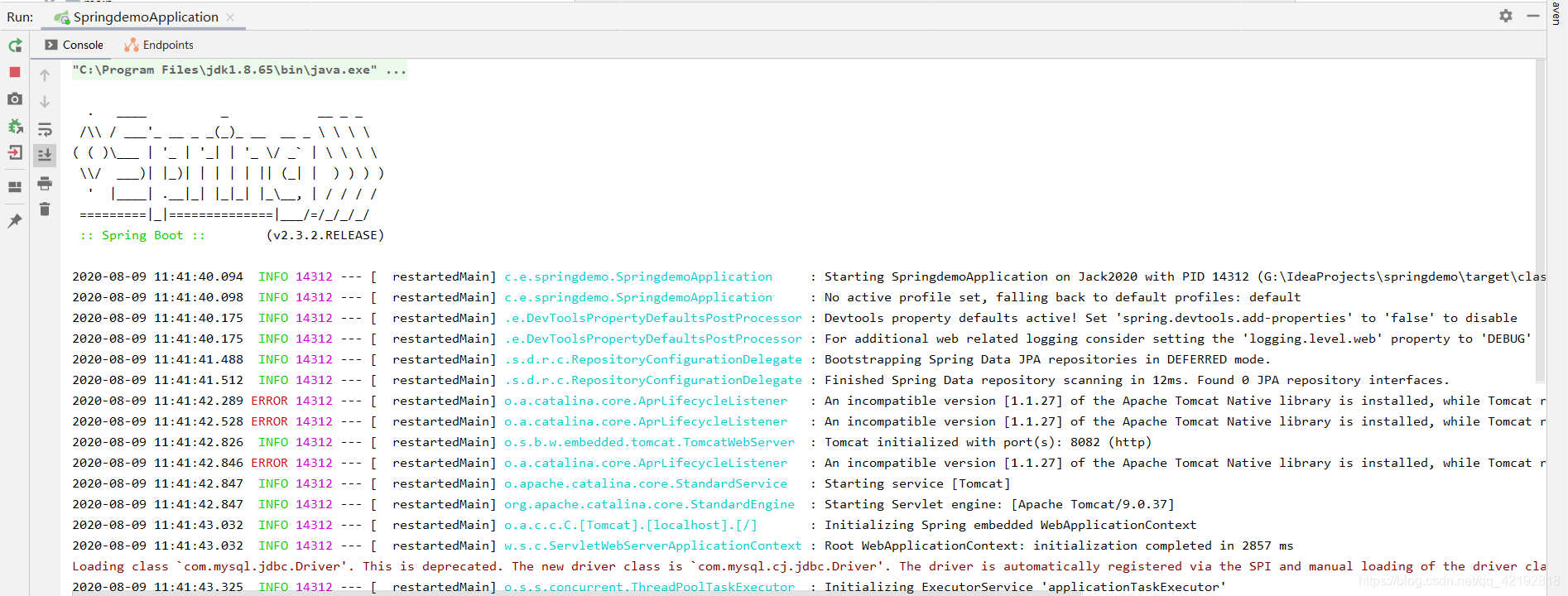Screen dimensions: 1568x596
Task: Open the ServletWebServerApplicationContext class link
Action: tap(653, 546)
